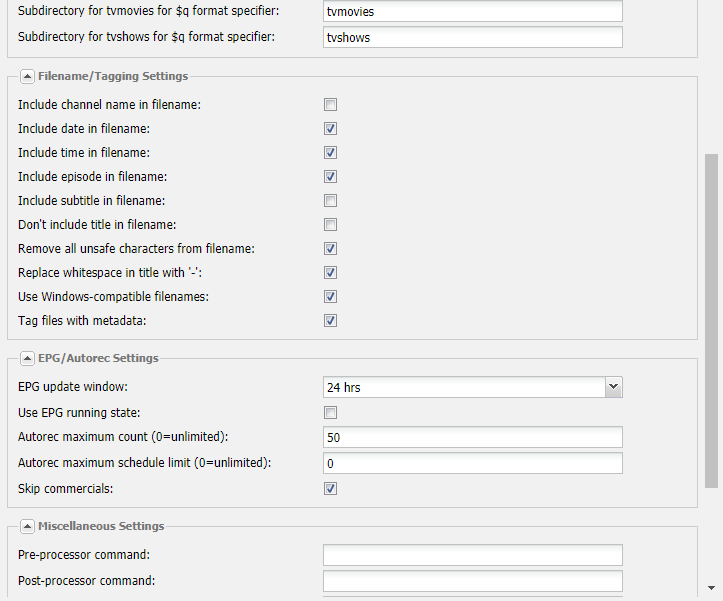Uncheck Include date in filename
This screenshot has height=601, width=723.
[330, 129]
